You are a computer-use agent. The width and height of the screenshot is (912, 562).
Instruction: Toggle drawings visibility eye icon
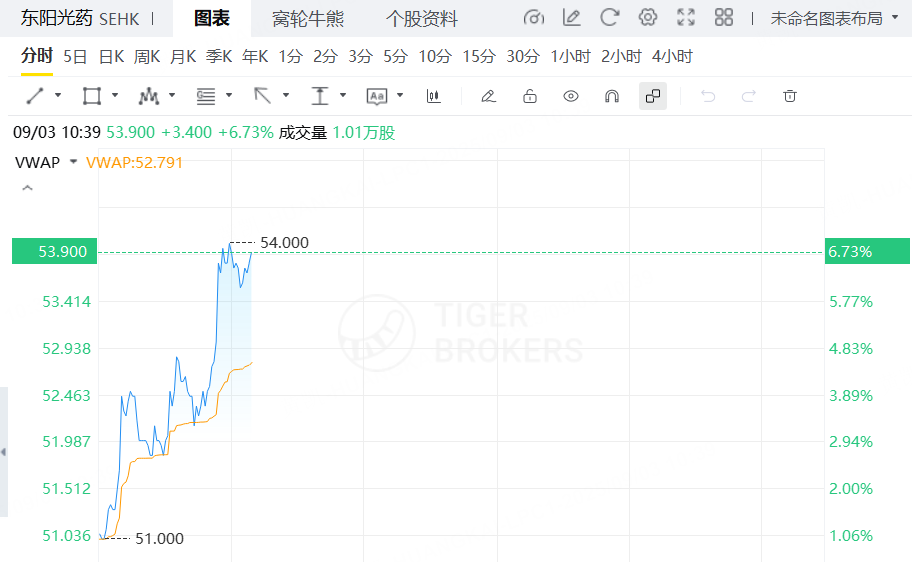(x=571, y=96)
